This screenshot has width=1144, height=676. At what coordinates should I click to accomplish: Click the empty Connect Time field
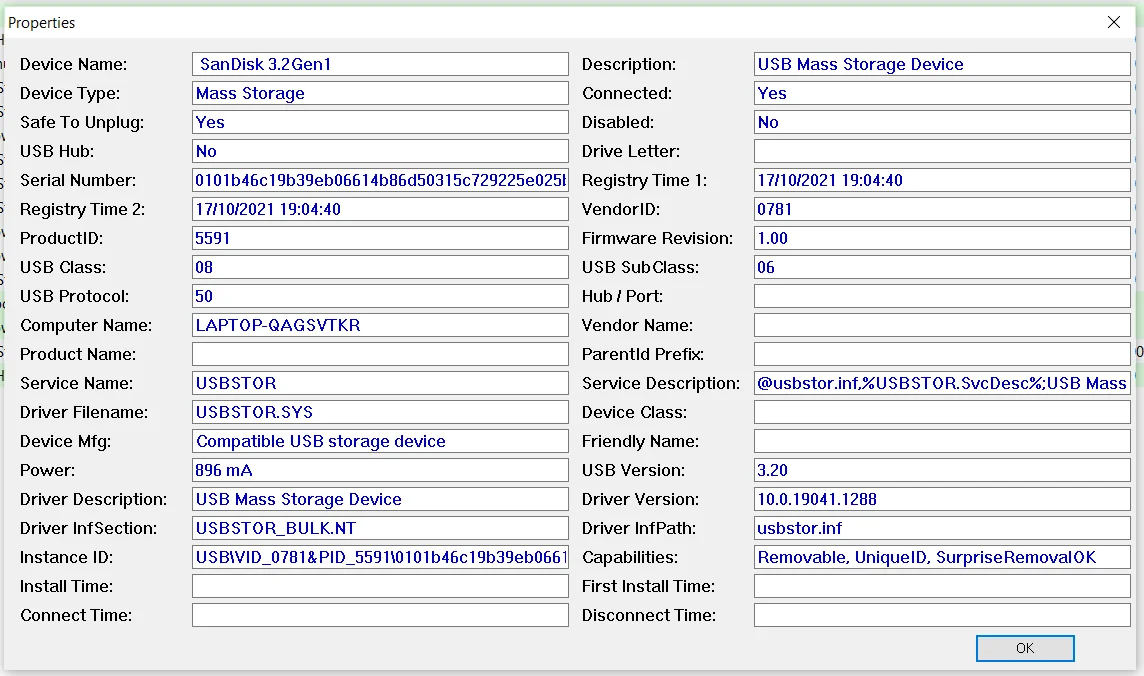click(x=380, y=615)
